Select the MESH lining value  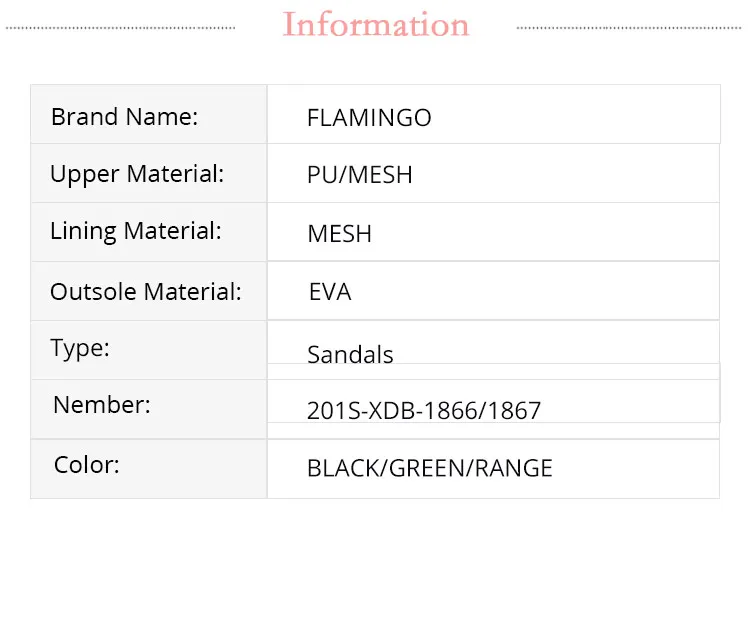(340, 234)
